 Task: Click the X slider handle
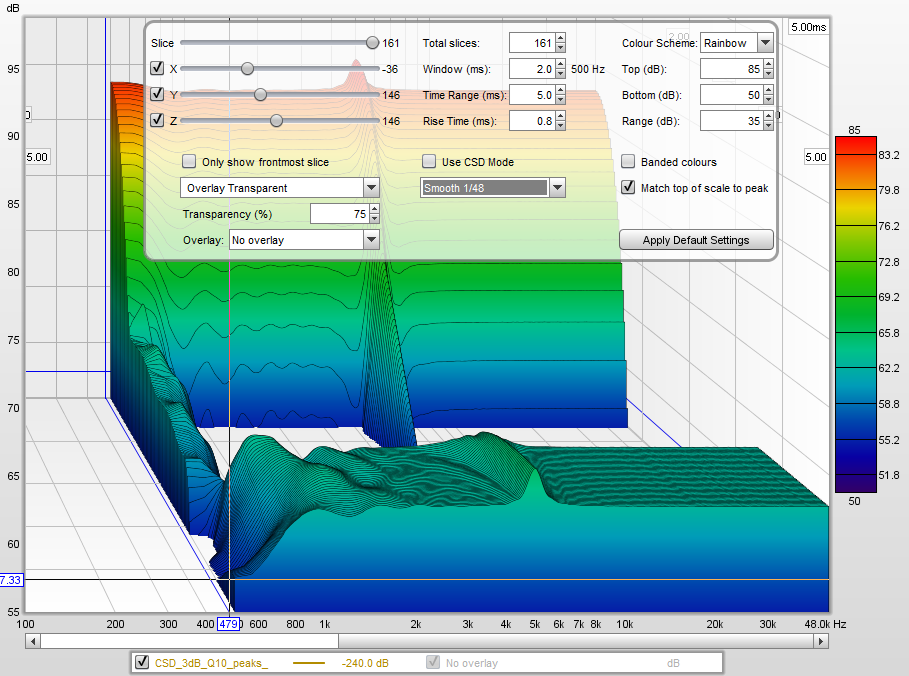pos(248,69)
